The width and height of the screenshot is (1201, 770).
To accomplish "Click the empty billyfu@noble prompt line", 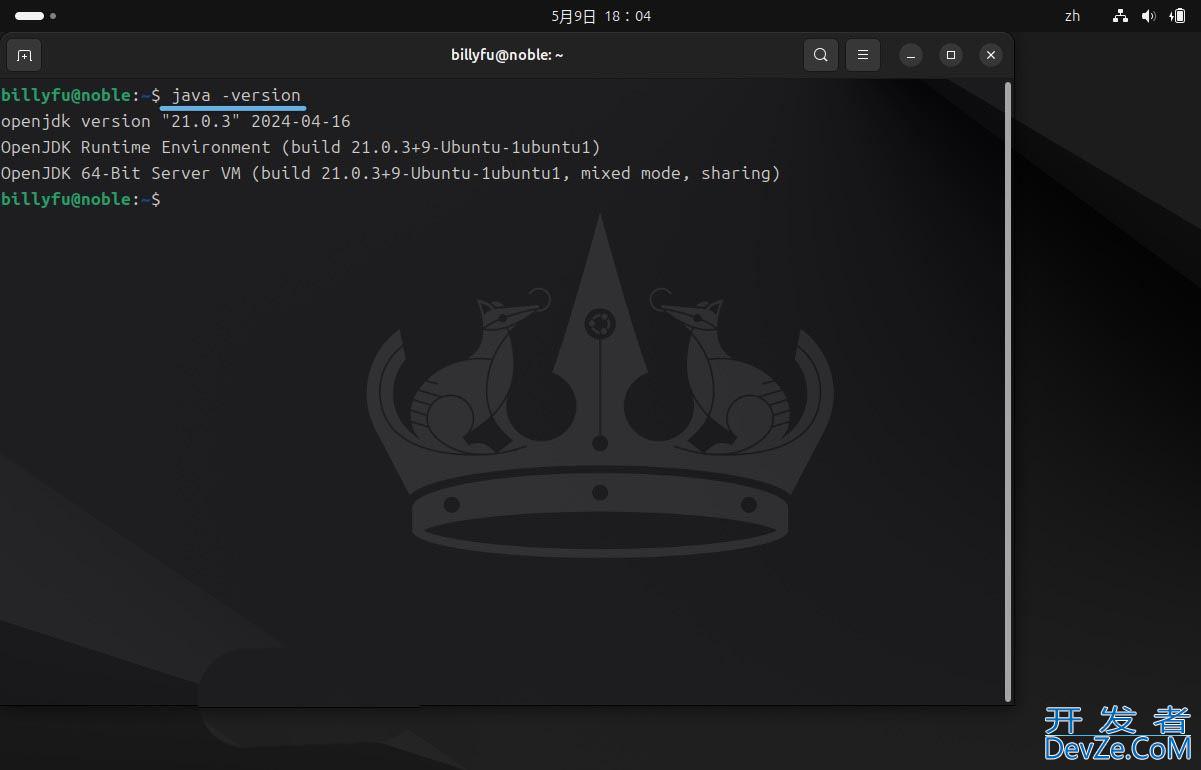I will [x=80, y=199].
